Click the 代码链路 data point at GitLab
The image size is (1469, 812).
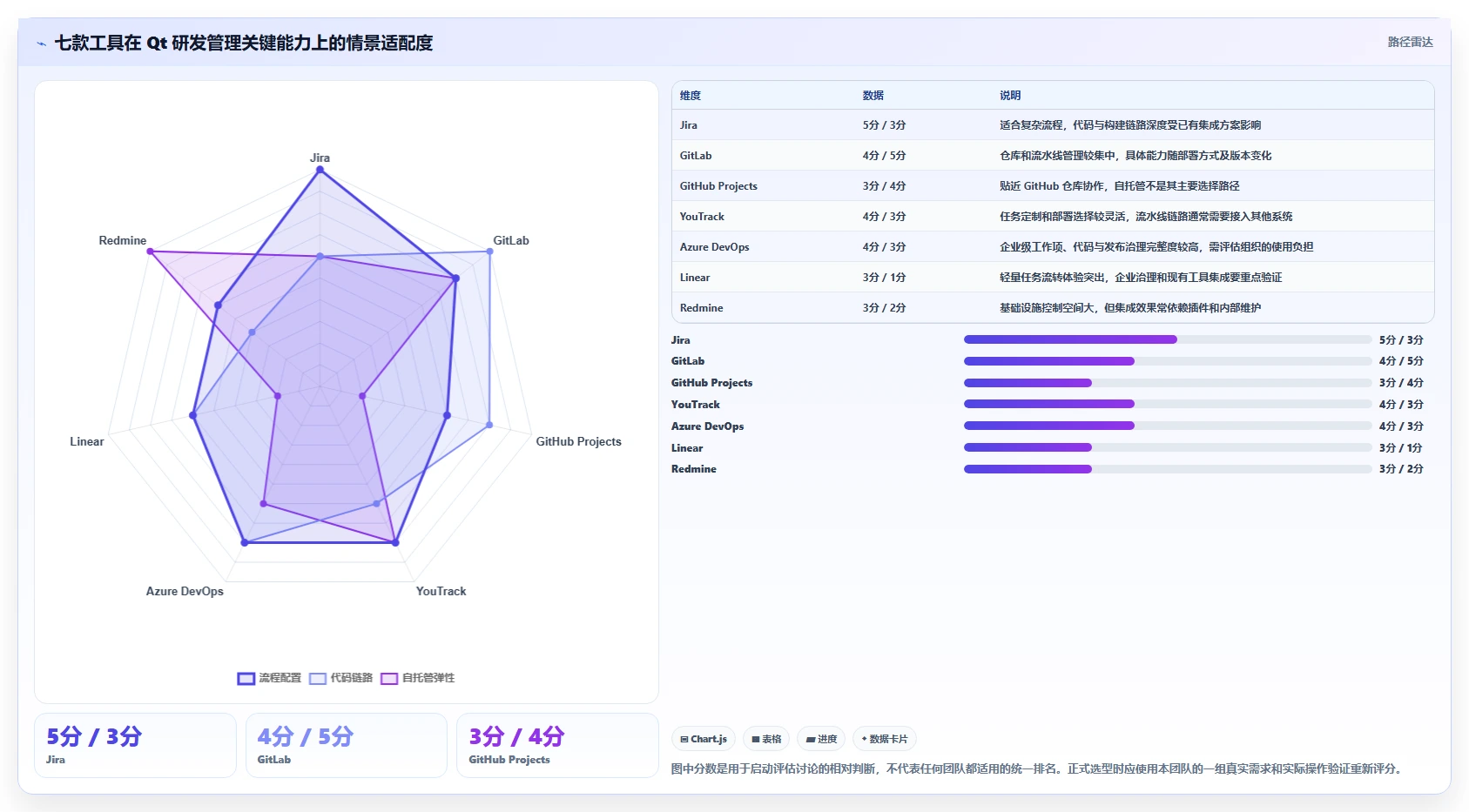point(489,252)
